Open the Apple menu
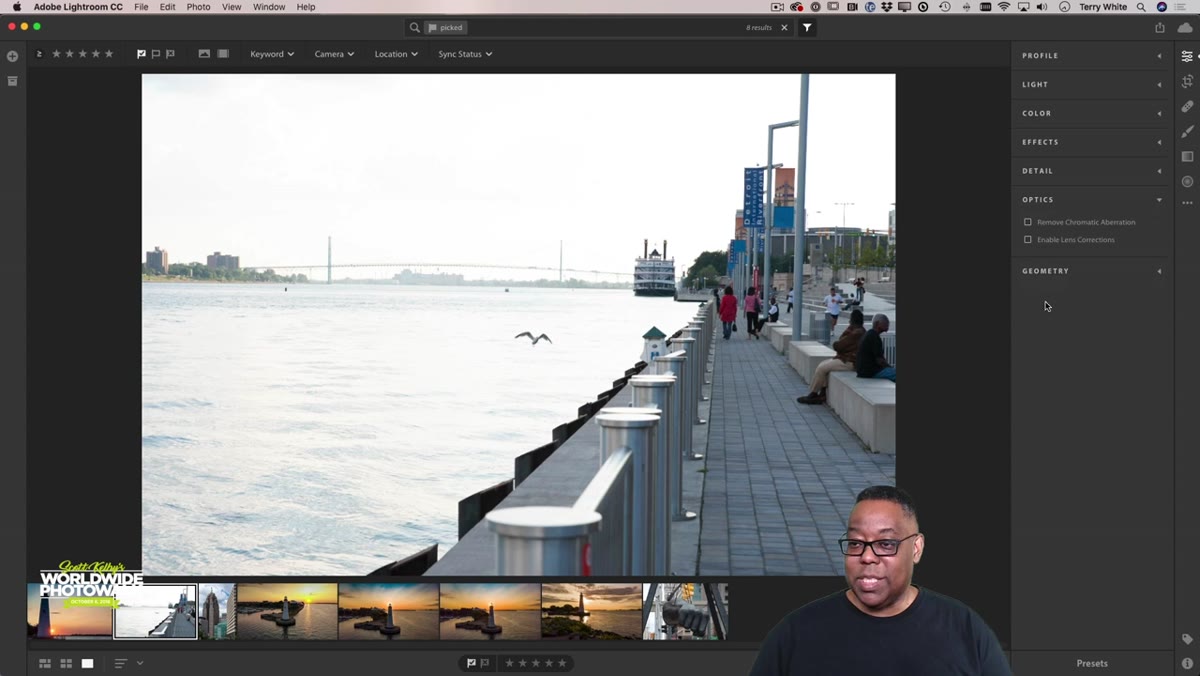 click(16, 7)
